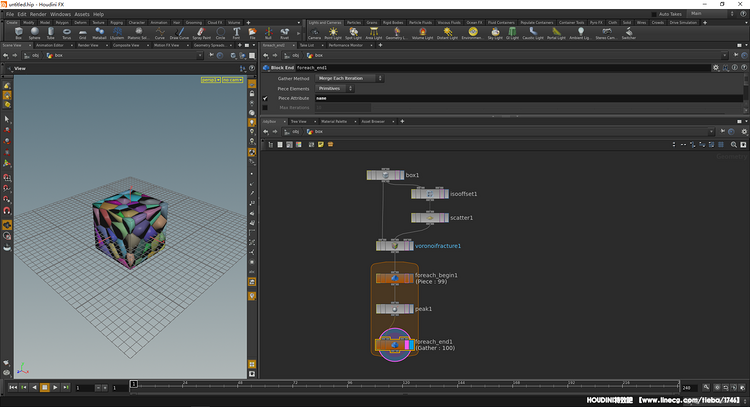Viewport: 750px width, 407px height.
Task: Toggle the display flag on isooffset1 node
Action: 446,194
